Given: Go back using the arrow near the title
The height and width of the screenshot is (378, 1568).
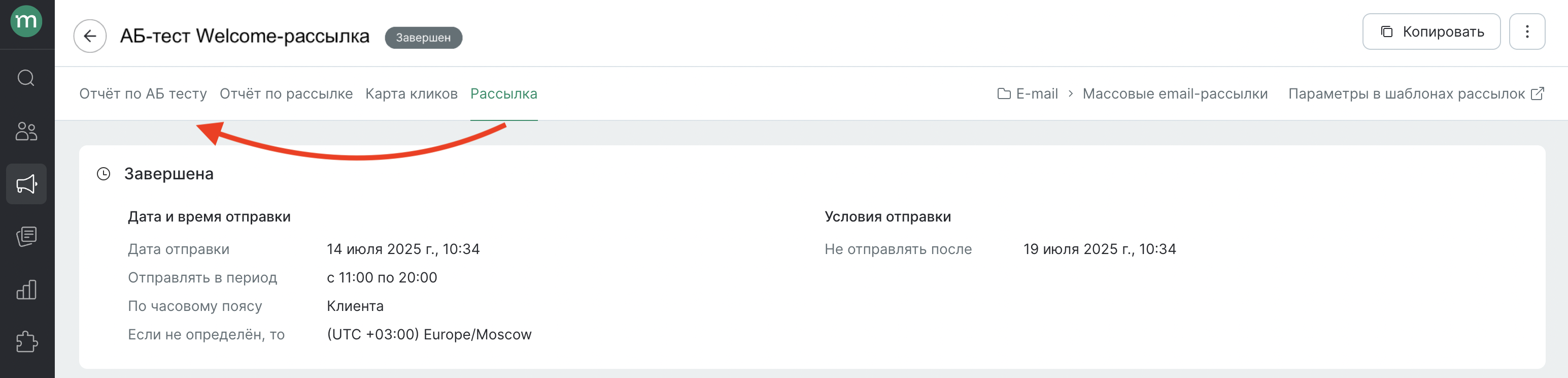Looking at the screenshot, I should pos(89,37).
